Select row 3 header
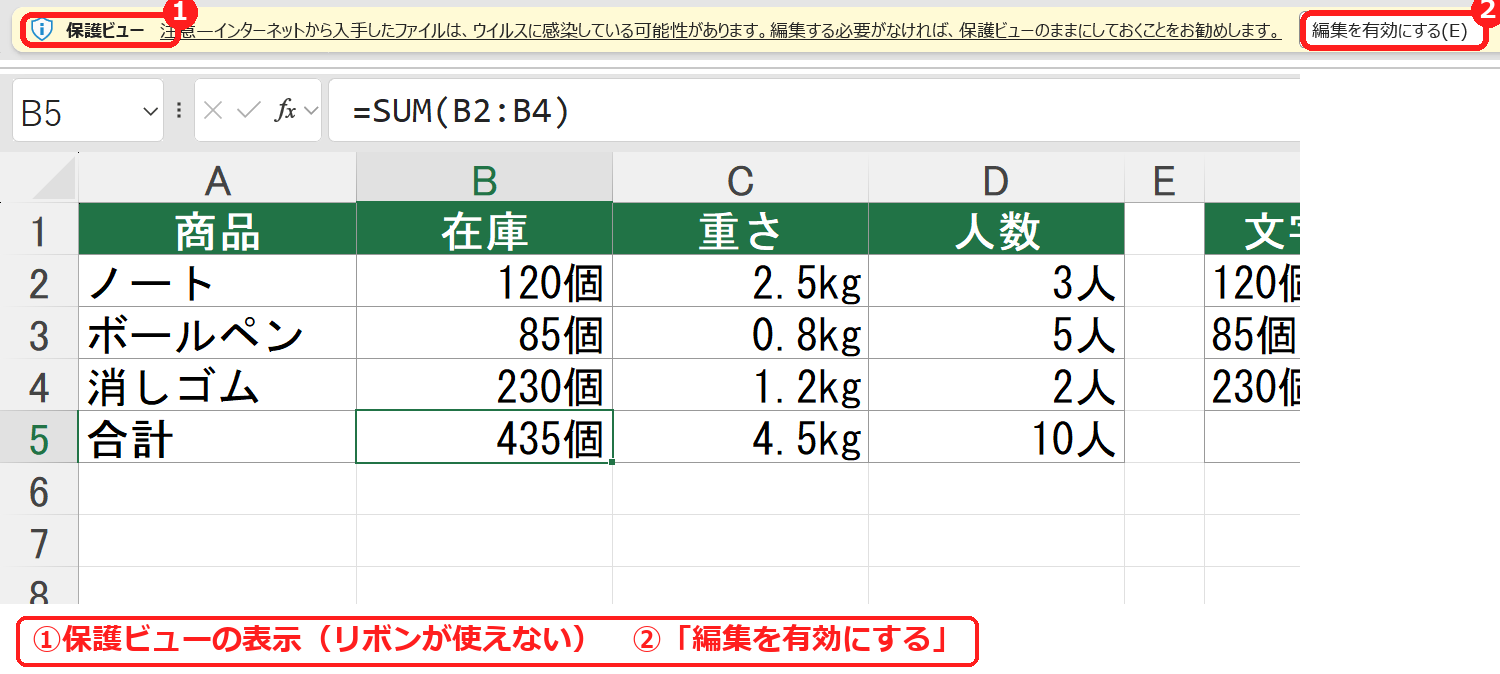The image size is (1500, 674). pos(39,333)
